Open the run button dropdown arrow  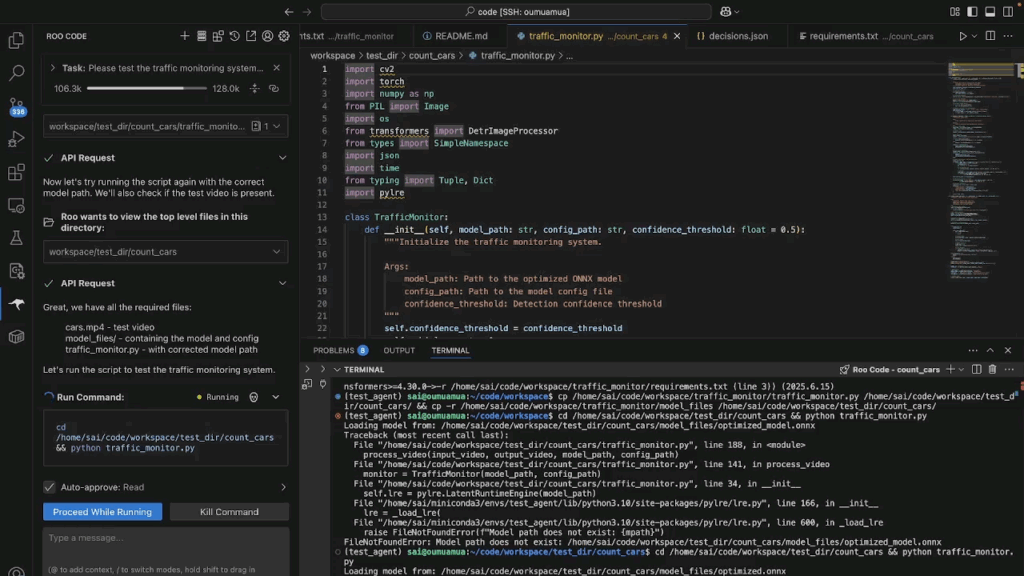[974, 37]
